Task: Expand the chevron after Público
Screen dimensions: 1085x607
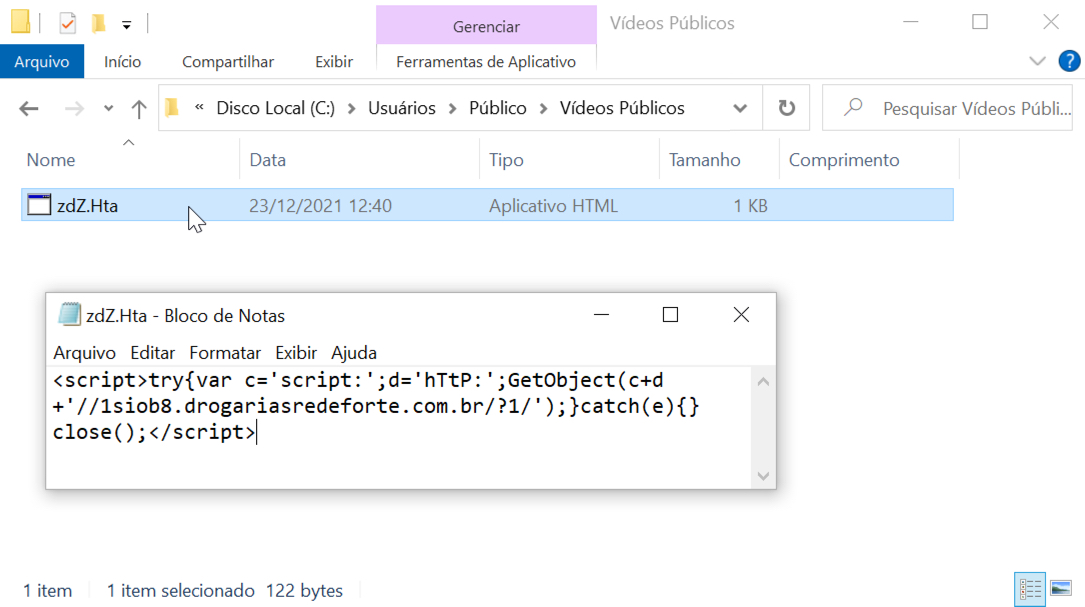Action: point(544,109)
